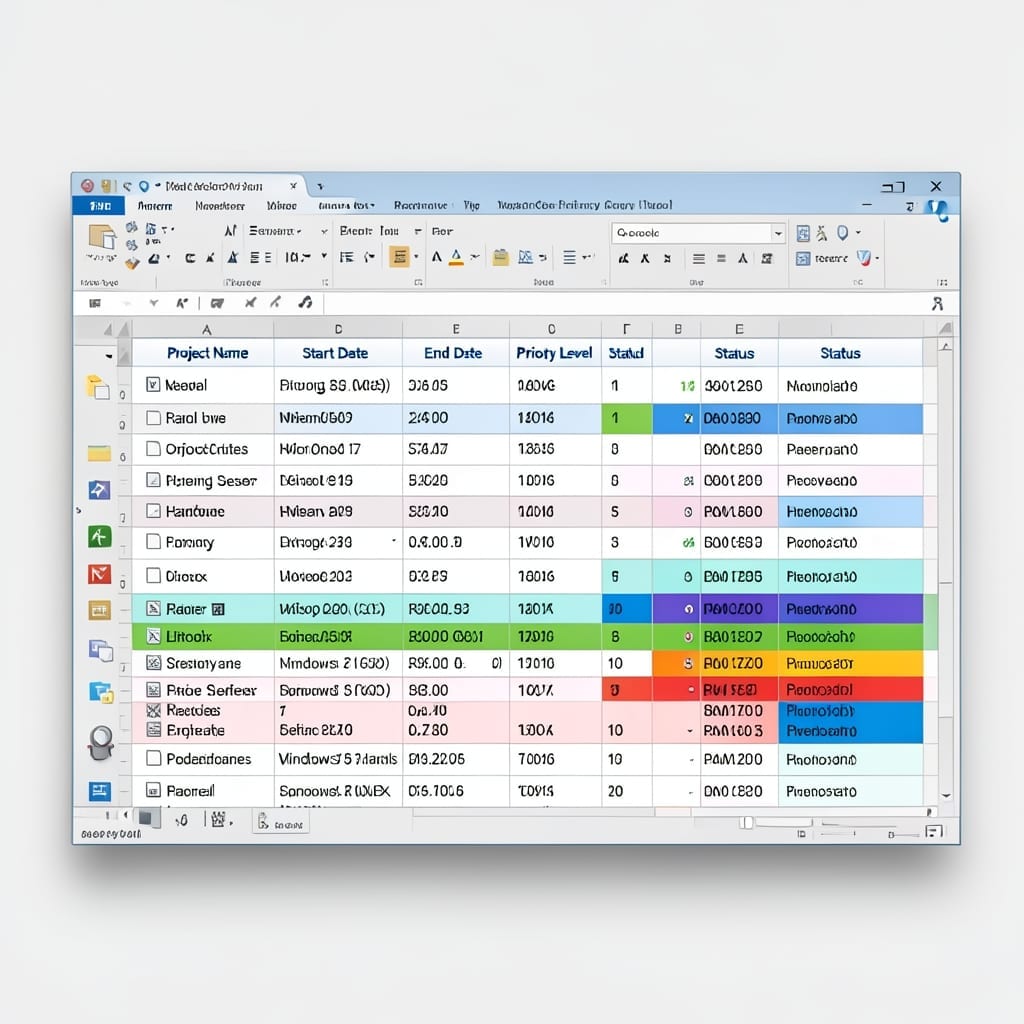Click the yellow clipboard icon in ribbon
The height and width of the screenshot is (1024, 1024).
coord(500,257)
